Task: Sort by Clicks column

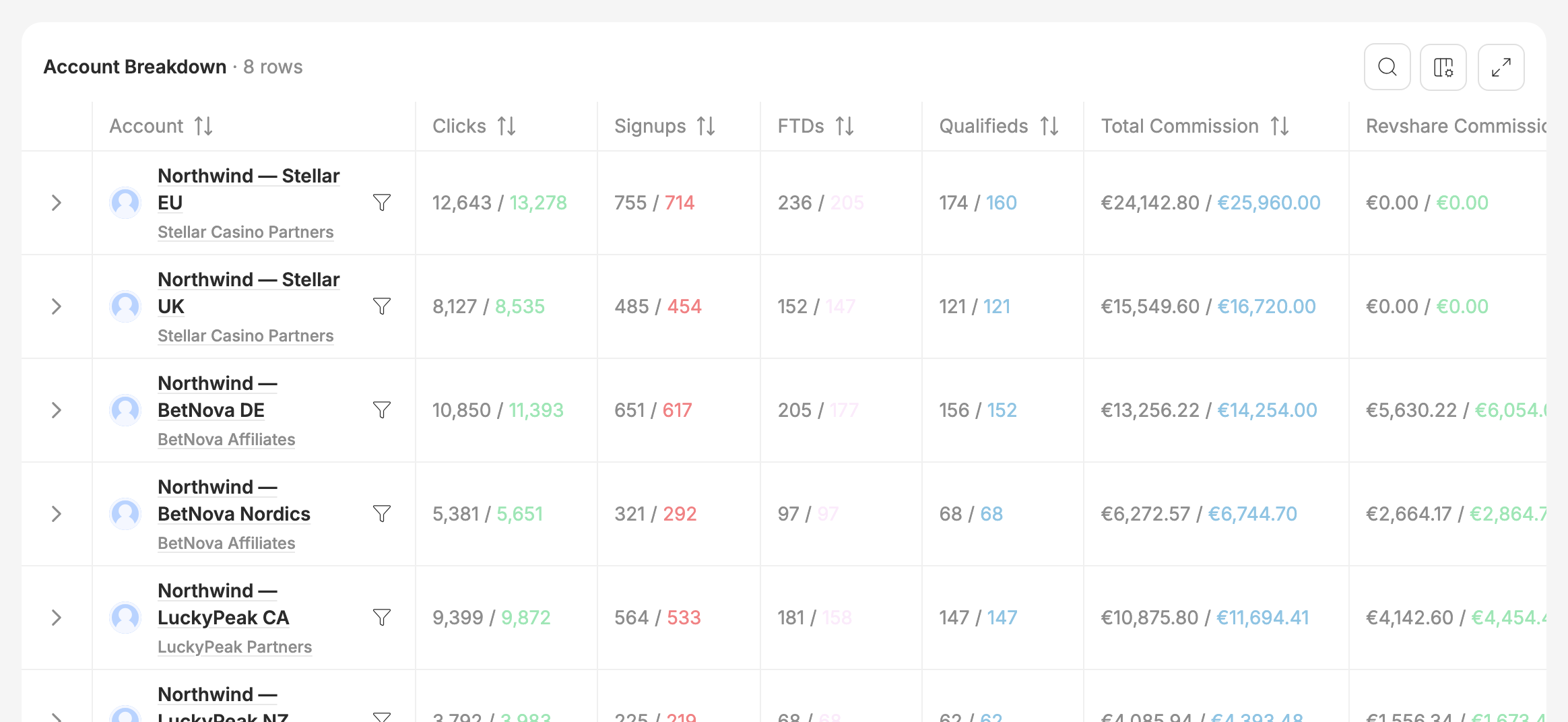Action: (x=507, y=126)
